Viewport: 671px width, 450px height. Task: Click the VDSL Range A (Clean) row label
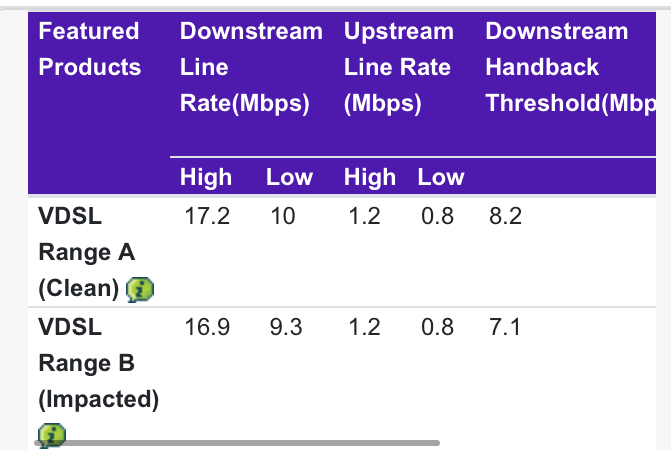coord(86,252)
